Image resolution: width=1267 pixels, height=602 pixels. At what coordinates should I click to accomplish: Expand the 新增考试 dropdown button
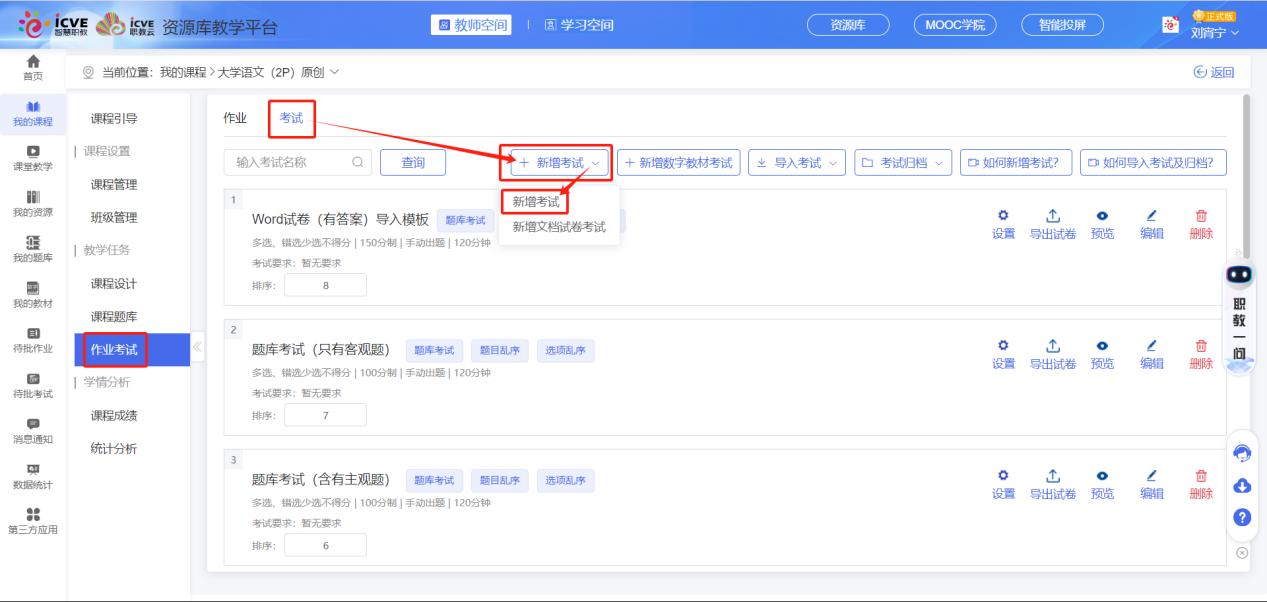point(560,163)
